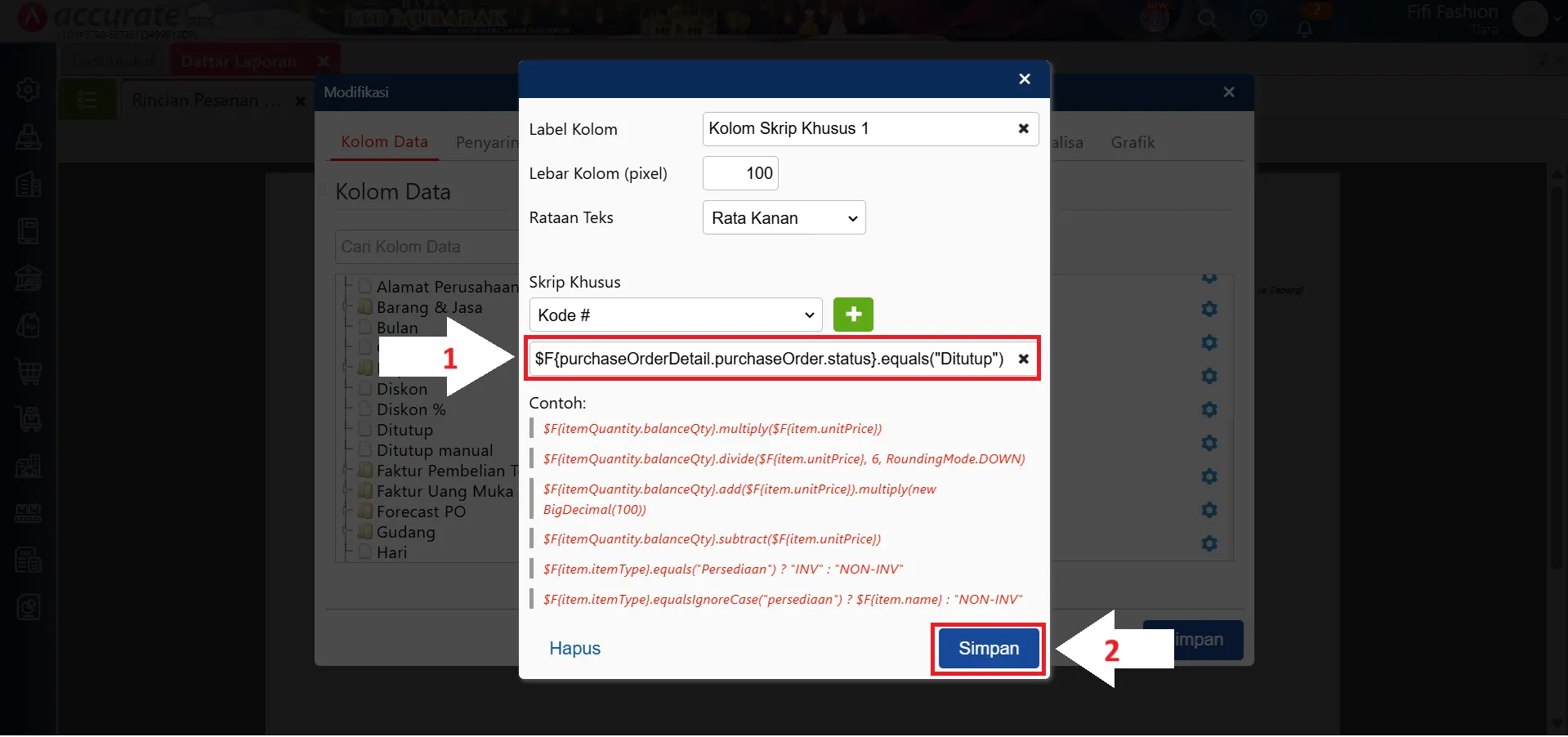Viewport: 1568px width, 737px height.
Task: Click the Hapus link
Action: [574, 649]
